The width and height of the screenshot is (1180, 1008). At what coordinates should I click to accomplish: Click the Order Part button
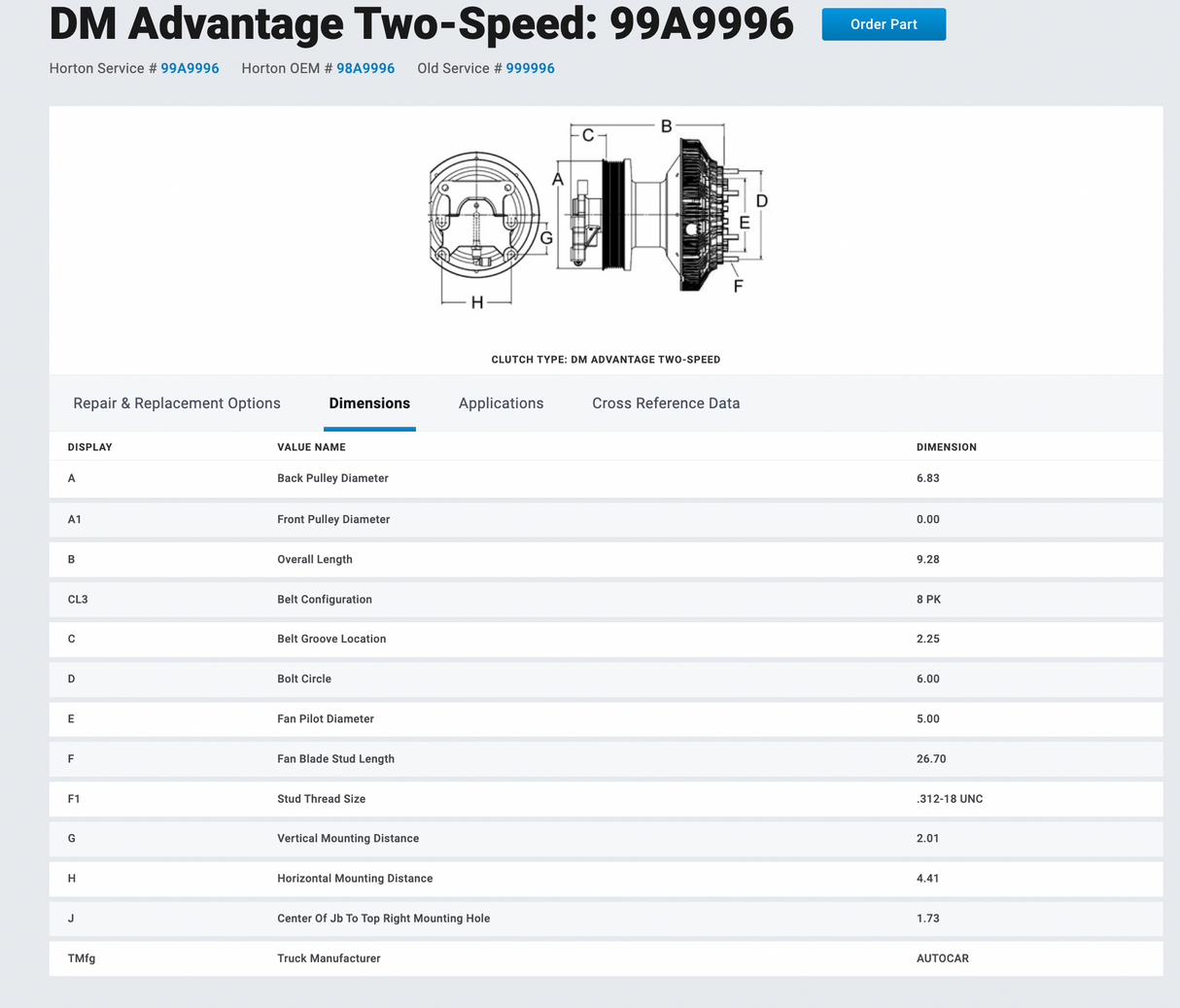pos(883,24)
